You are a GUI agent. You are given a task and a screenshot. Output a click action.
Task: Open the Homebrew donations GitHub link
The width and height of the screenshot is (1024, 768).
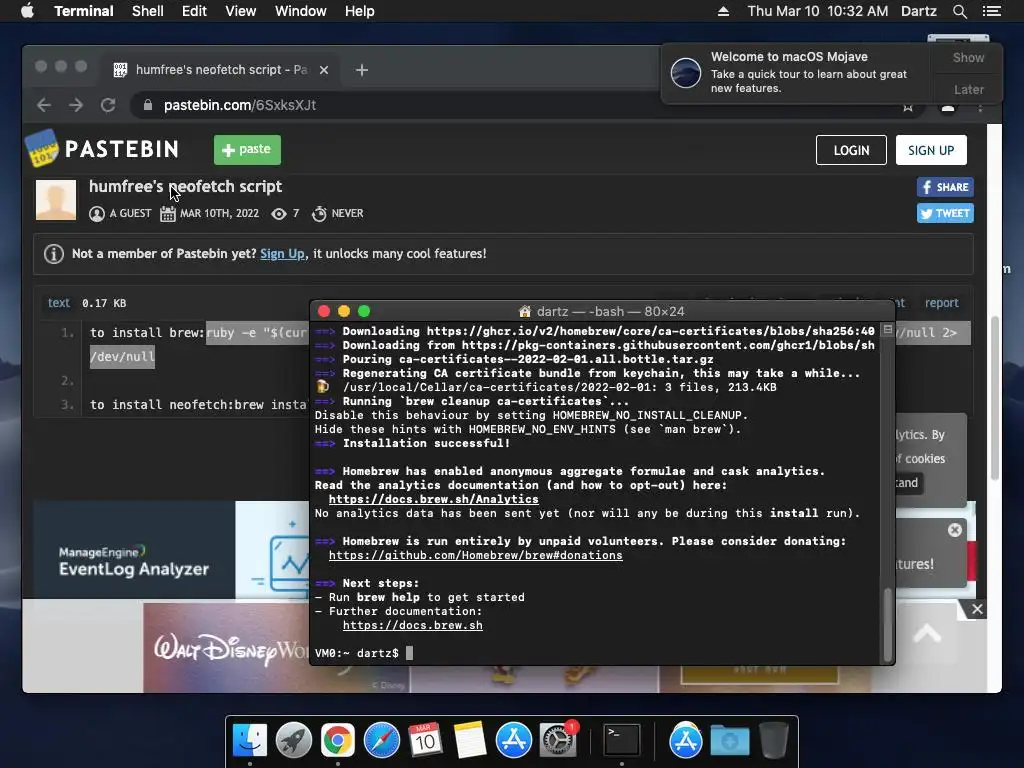tap(475, 555)
